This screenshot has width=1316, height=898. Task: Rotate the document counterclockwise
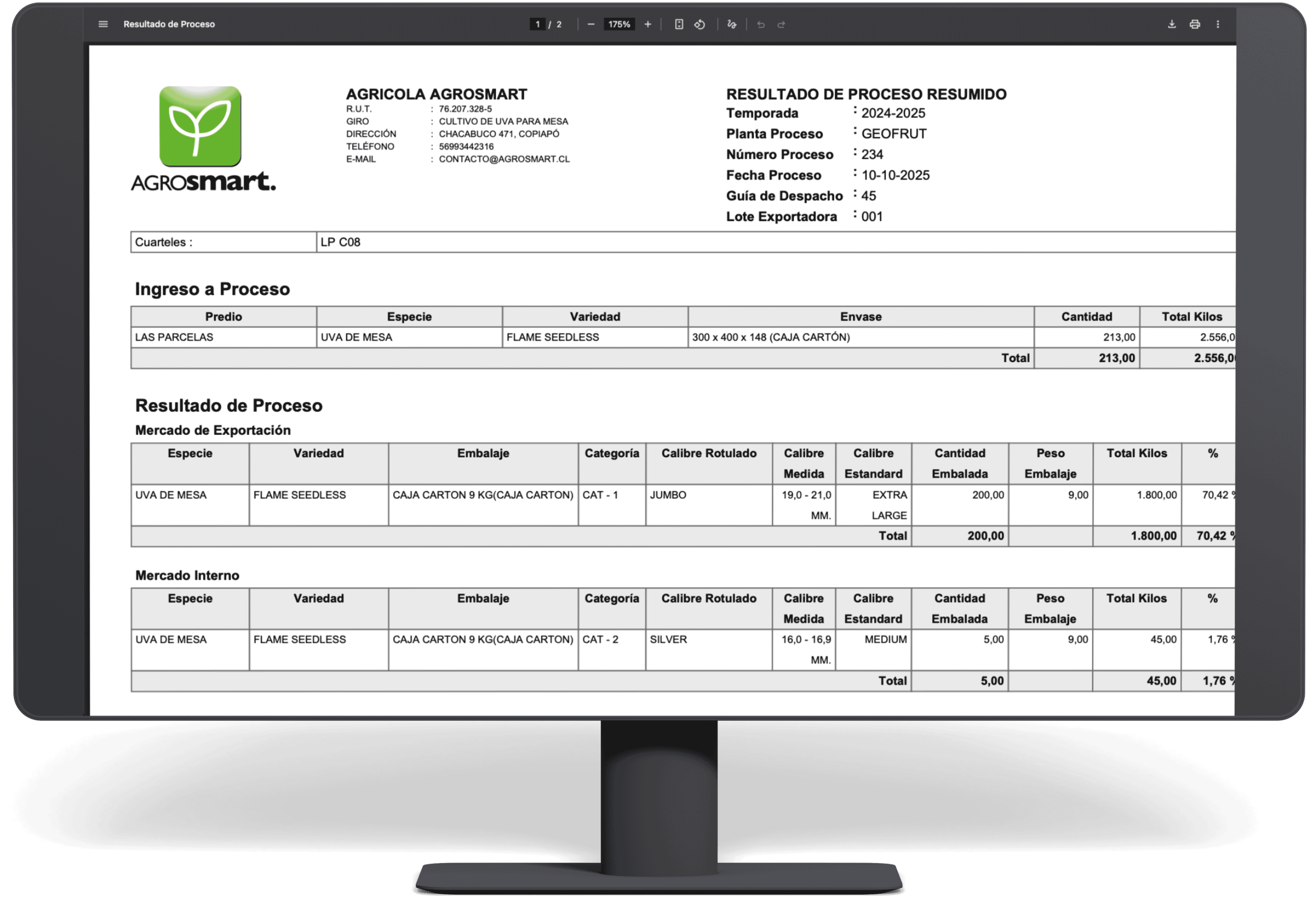(x=700, y=24)
